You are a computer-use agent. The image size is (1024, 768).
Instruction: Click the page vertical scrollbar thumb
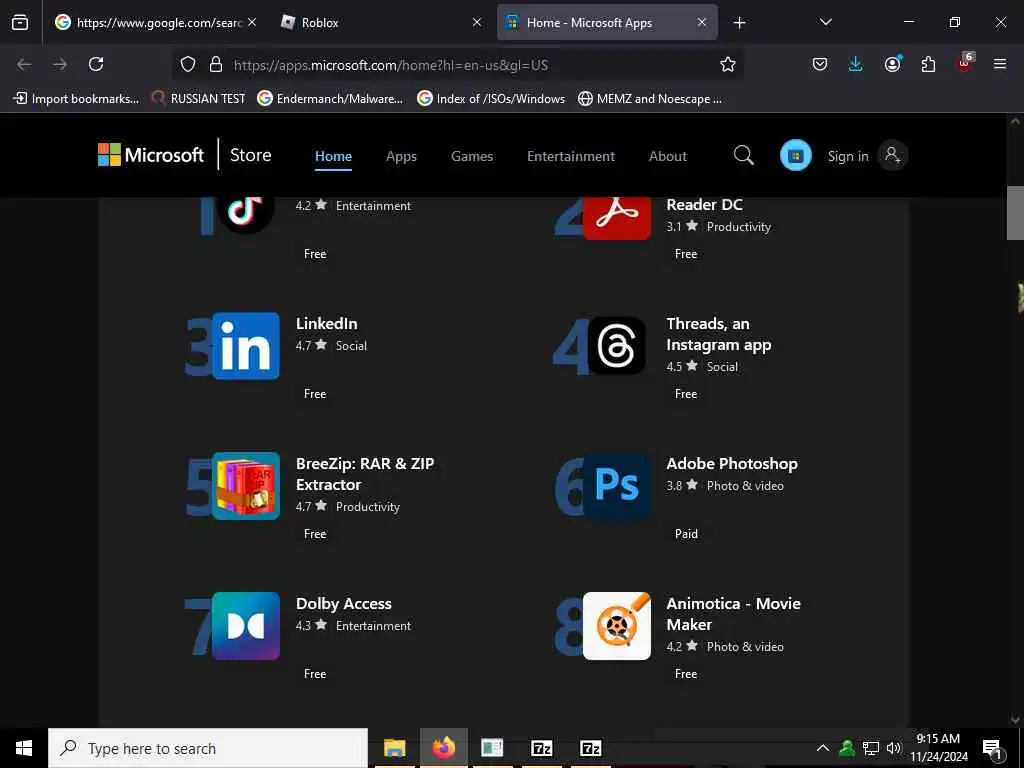[x=1015, y=213]
